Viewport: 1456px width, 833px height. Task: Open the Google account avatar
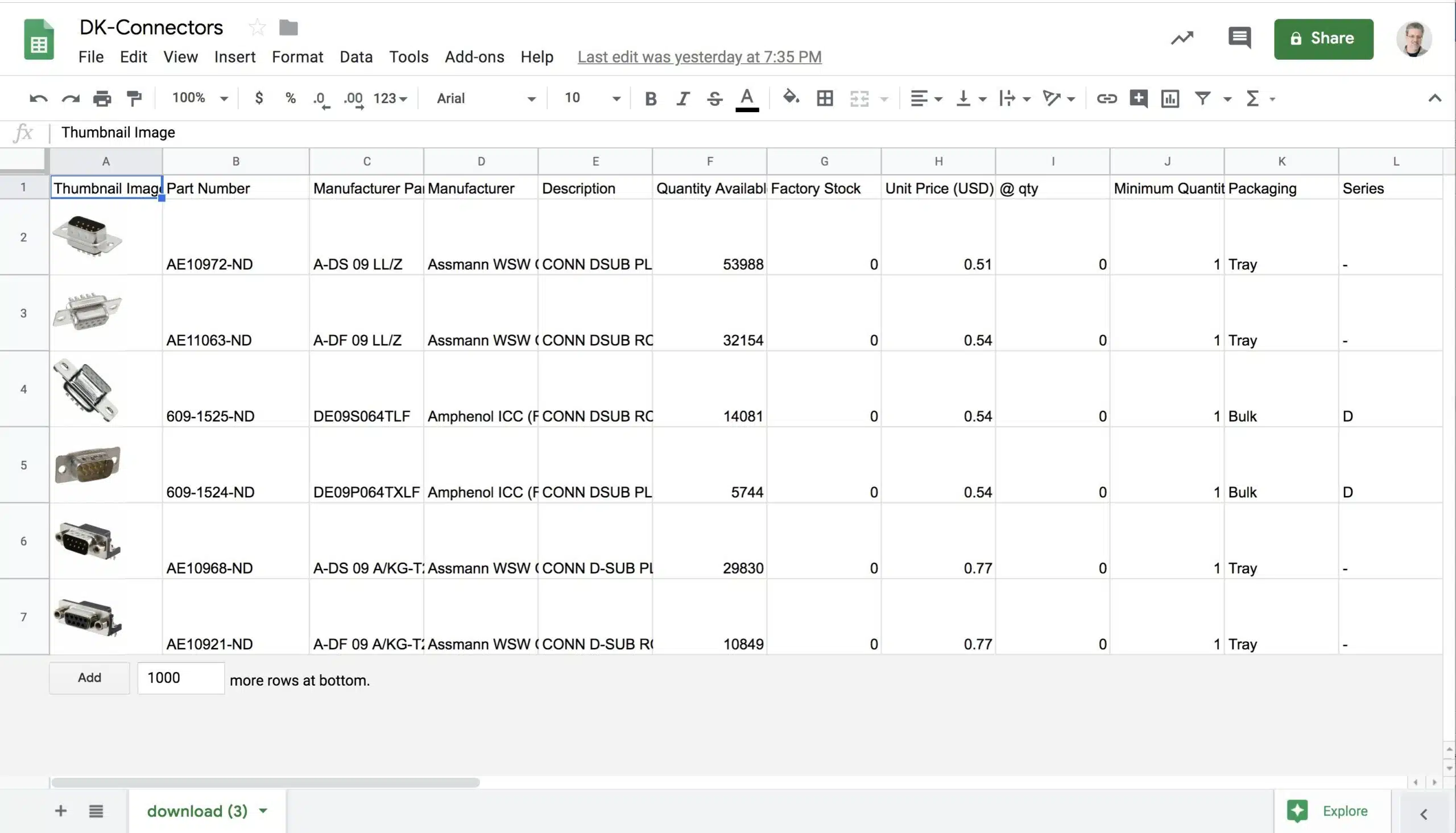[x=1414, y=39]
